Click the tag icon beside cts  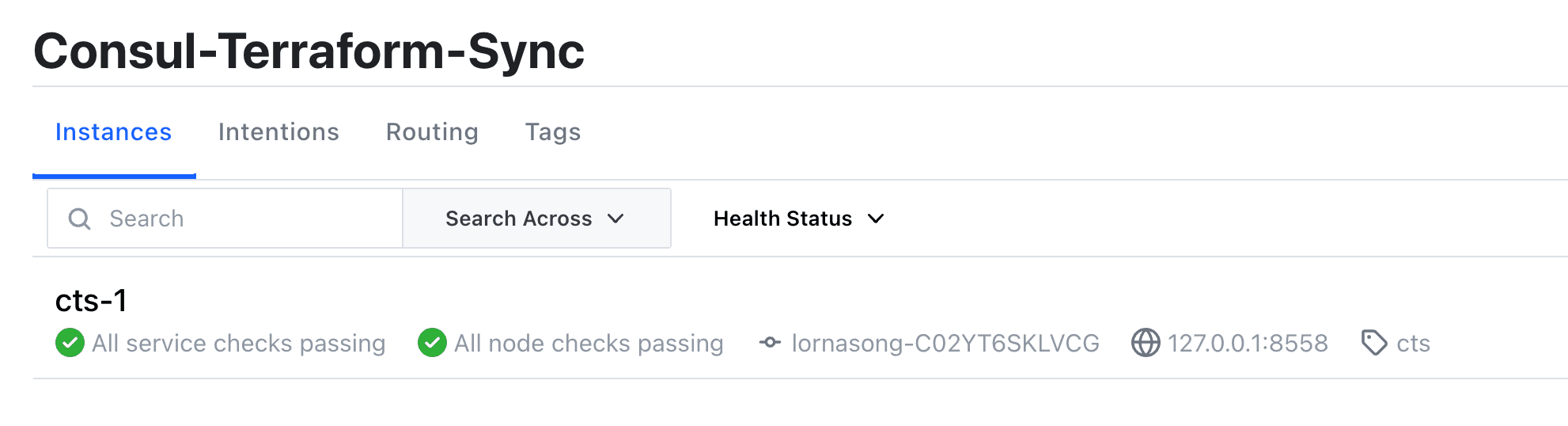tap(1373, 343)
